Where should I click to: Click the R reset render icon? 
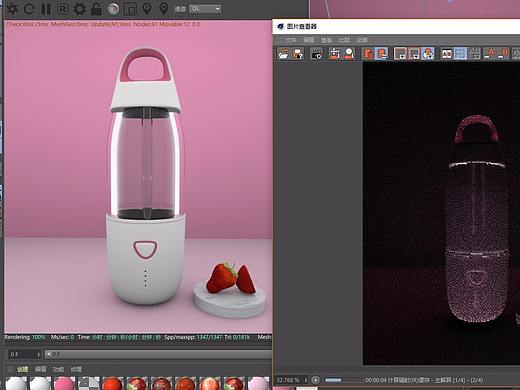point(62,9)
